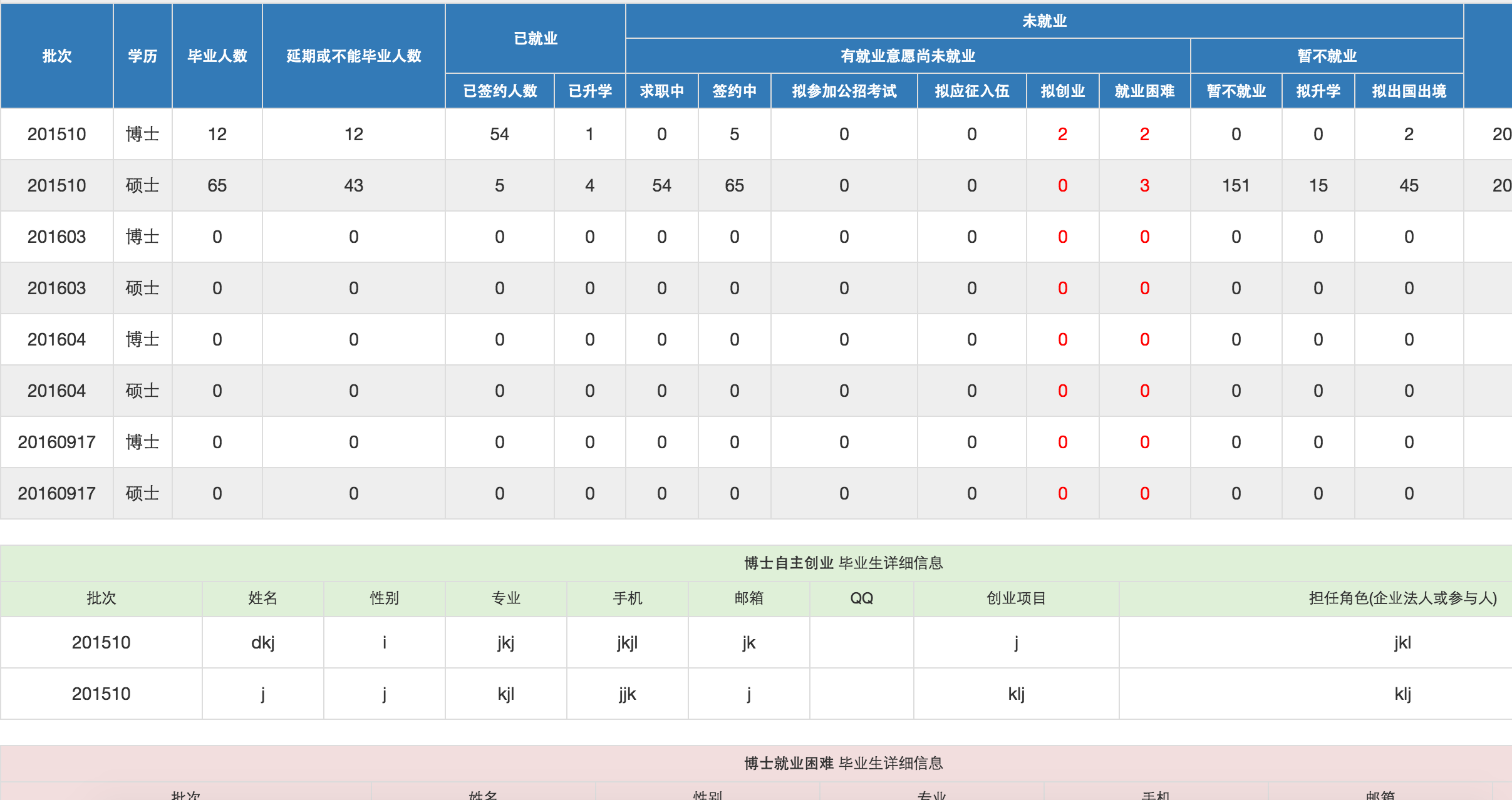Image resolution: width=1512 pixels, height=800 pixels.
Task: Click the 博士自主创业 毕业生详细信息 title
Action: (x=844, y=563)
